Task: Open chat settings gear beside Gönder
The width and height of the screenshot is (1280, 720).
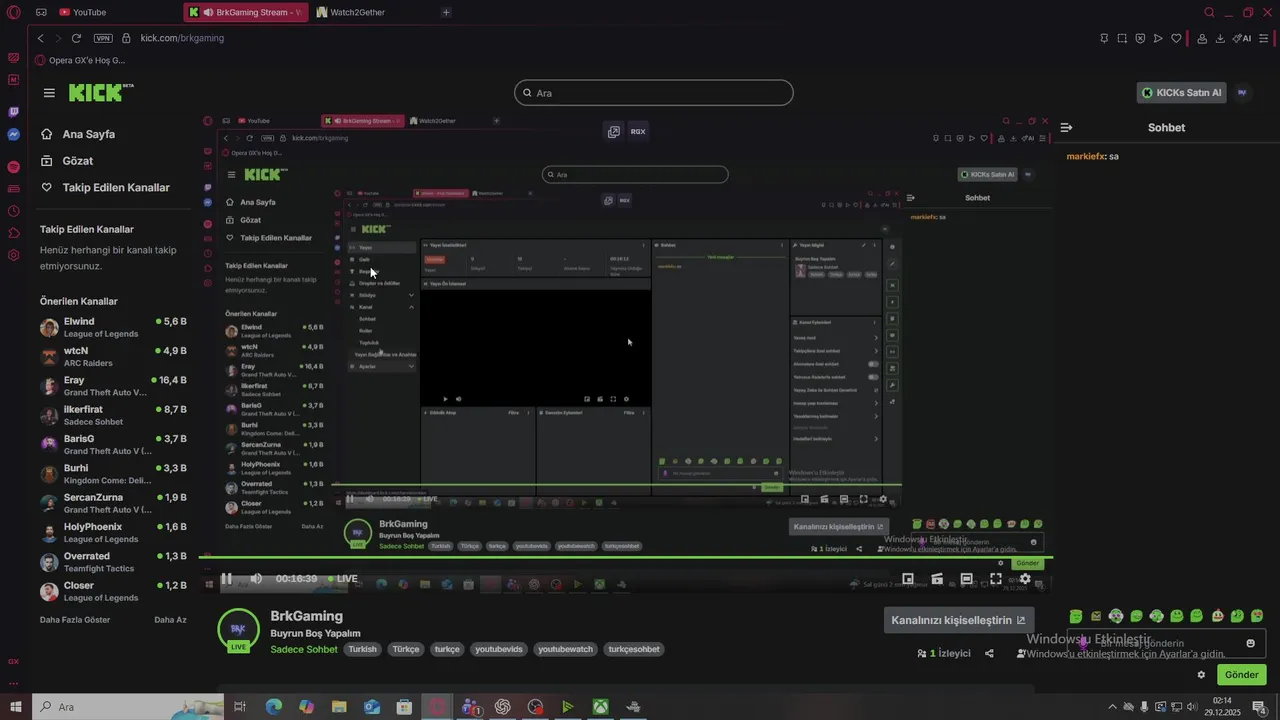Action: [1201, 675]
